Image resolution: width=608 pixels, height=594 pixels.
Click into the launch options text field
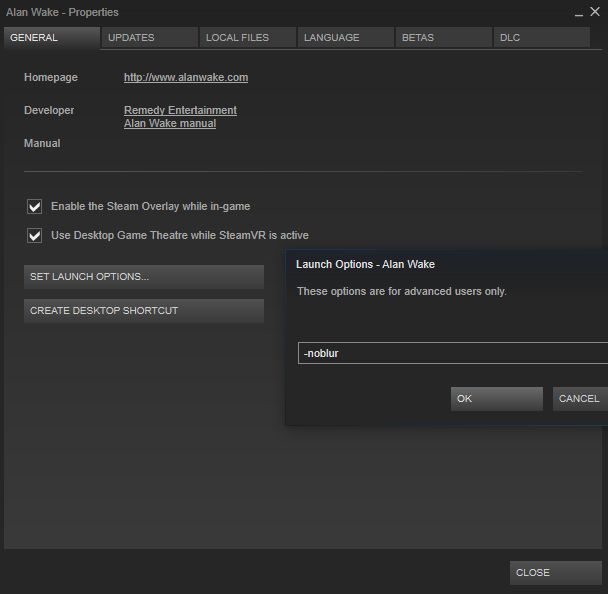pyautogui.click(x=453, y=353)
